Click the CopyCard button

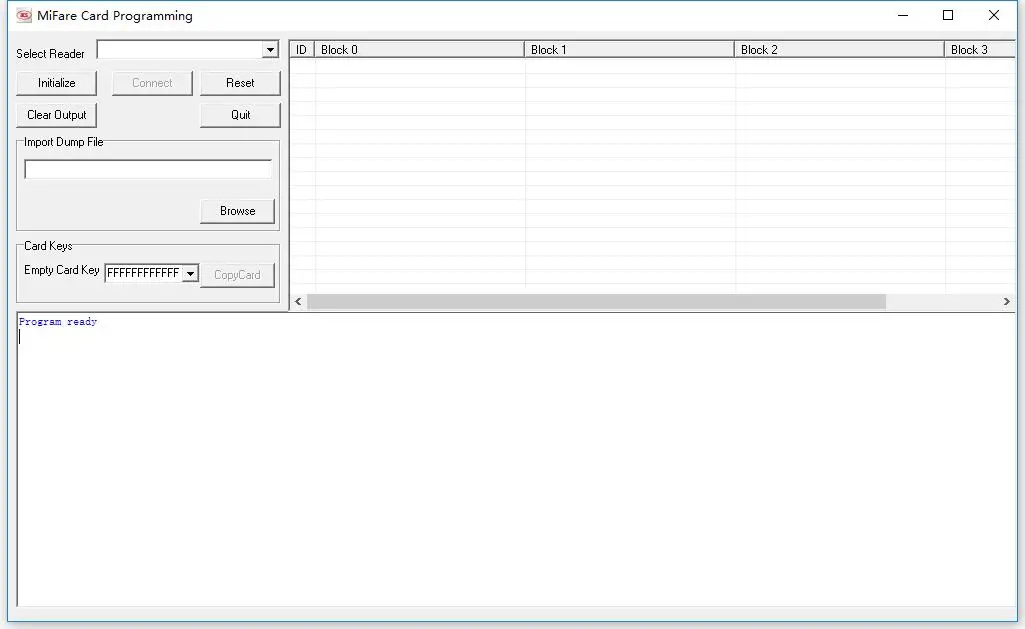(x=237, y=275)
